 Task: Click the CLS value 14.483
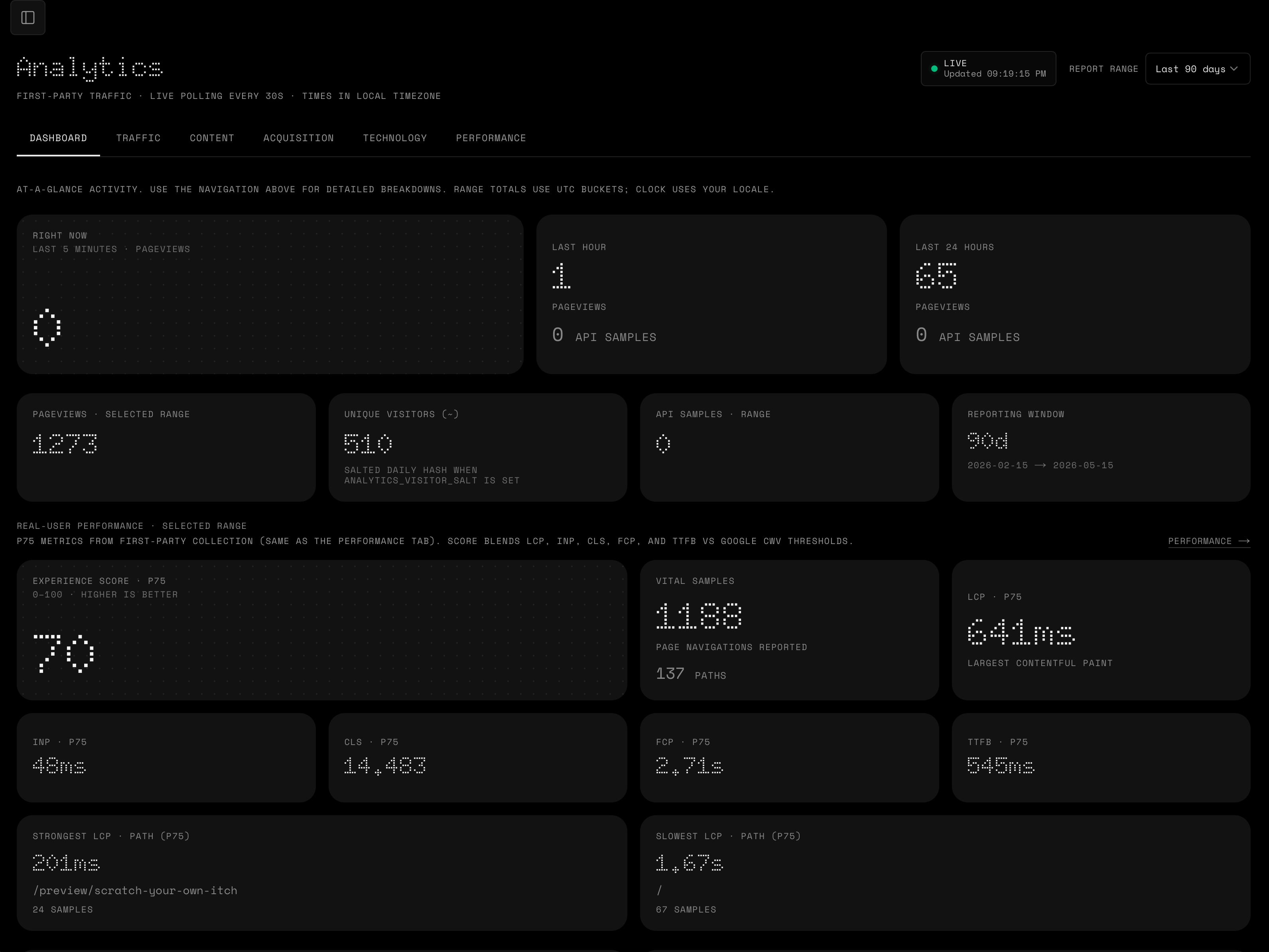tap(385, 765)
